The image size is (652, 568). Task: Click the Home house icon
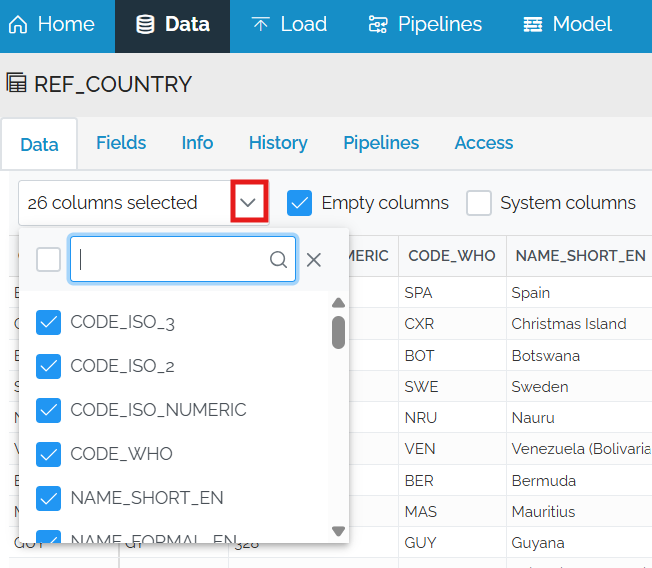click(x=18, y=25)
